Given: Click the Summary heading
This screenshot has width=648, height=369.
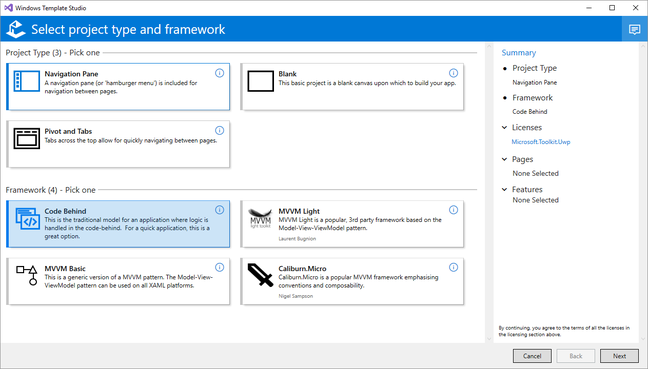Looking at the screenshot, I should click(x=519, y=52).
